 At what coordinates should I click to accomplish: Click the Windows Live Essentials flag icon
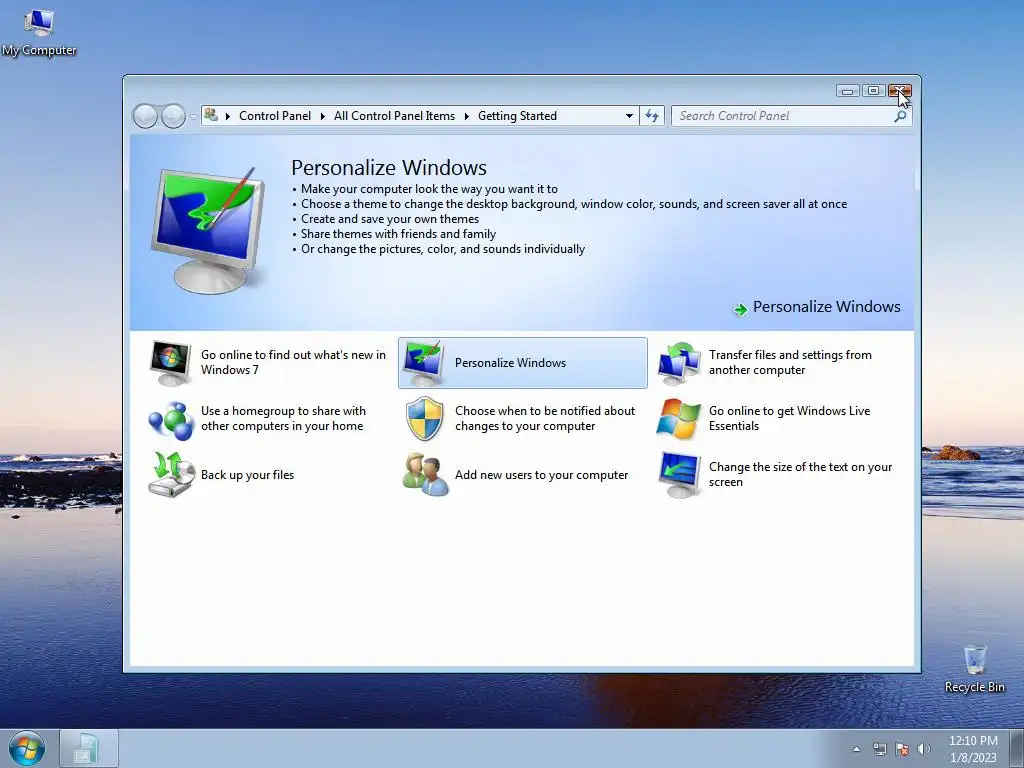tap(679, 419)
